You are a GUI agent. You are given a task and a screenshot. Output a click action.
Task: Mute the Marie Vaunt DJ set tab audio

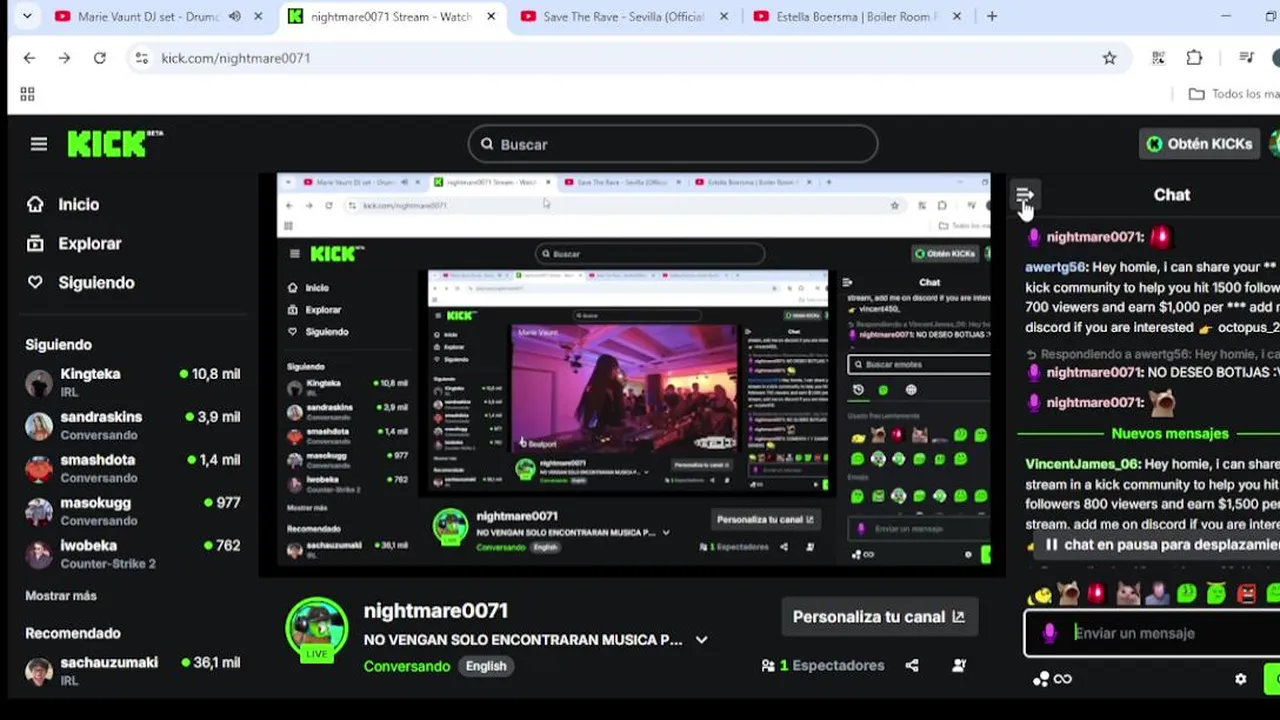pos(235,16)
